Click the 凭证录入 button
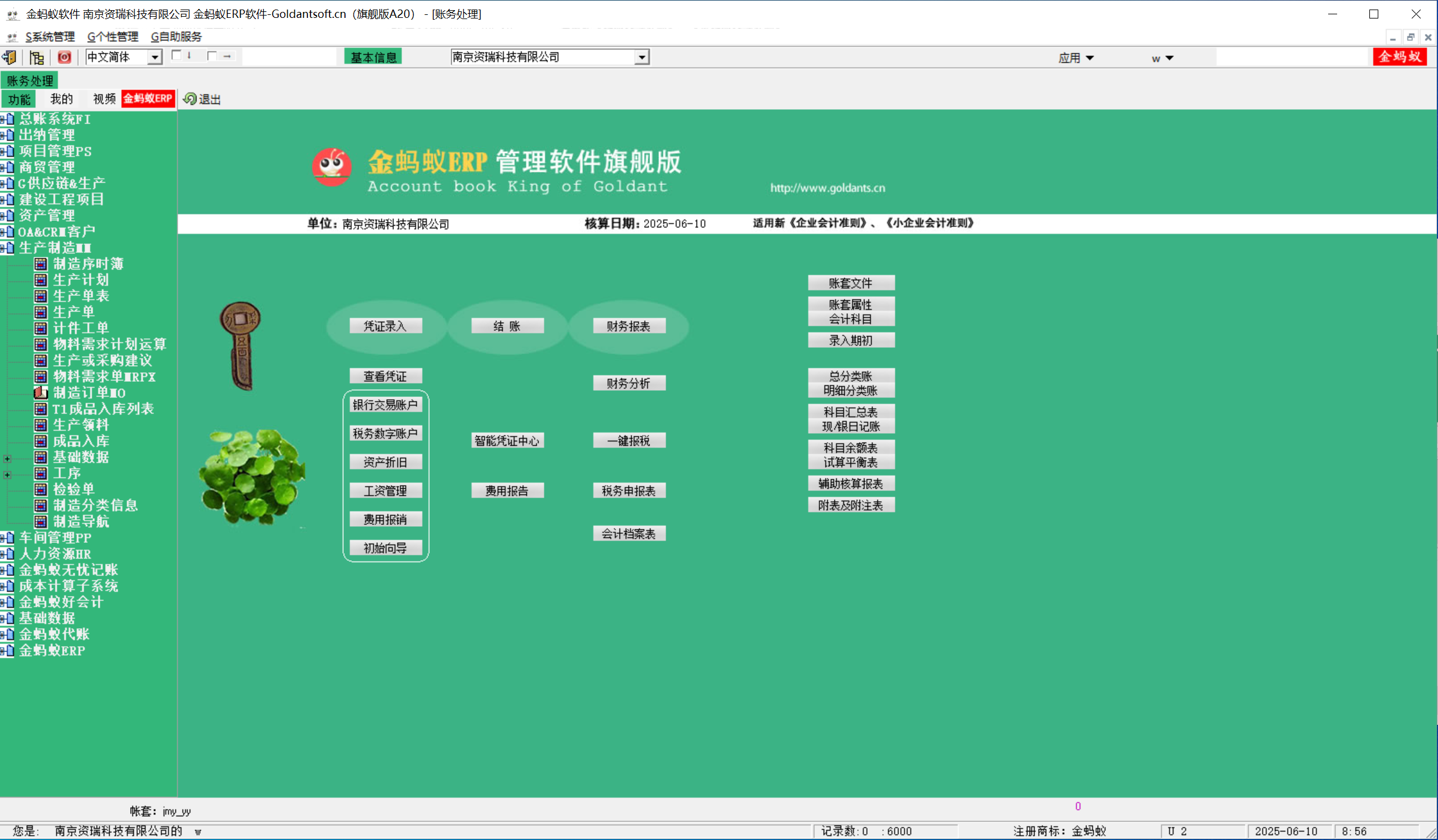The width and height of the screenshot is (1438, 840). tap(386, 326)
